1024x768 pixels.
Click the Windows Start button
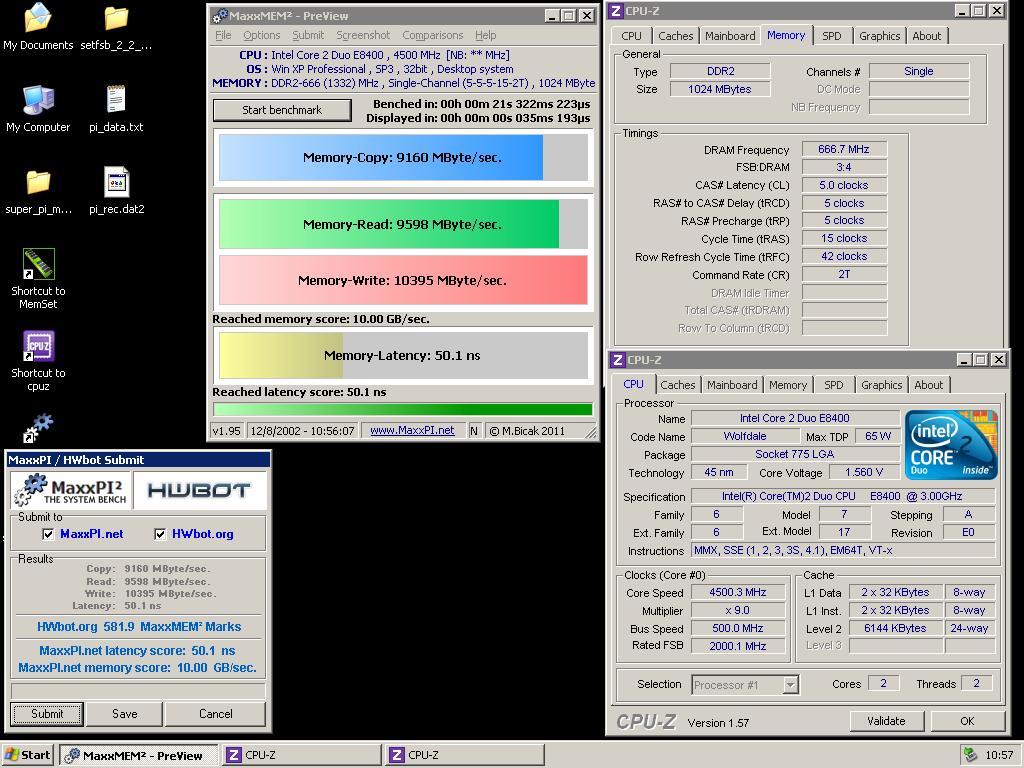click(x=27, y=755)
